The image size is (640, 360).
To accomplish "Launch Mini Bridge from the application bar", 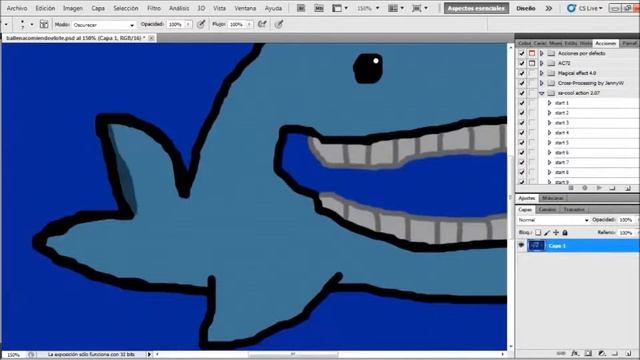I will point(319,8).
